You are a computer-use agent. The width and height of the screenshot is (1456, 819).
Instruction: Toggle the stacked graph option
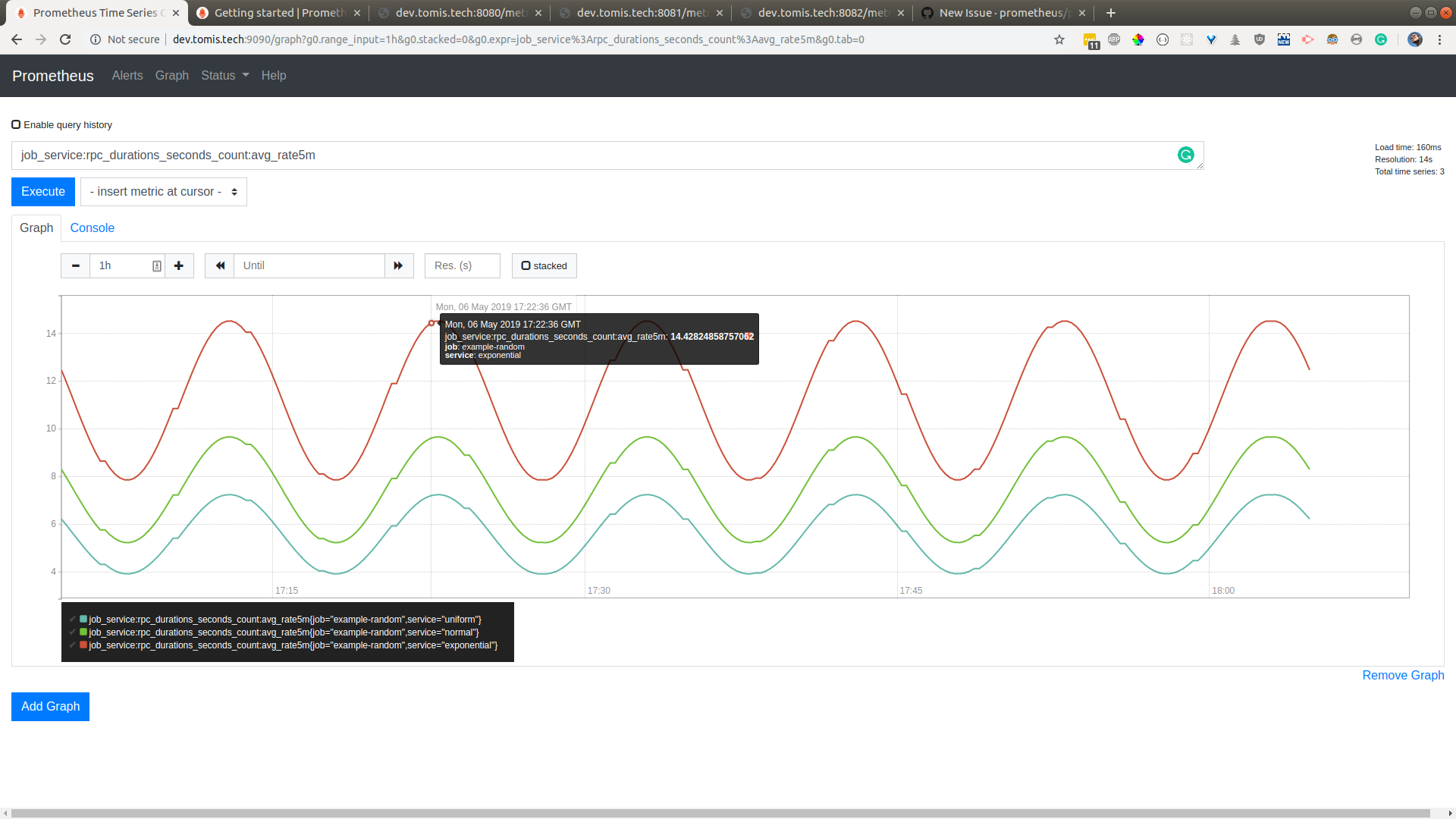click(x=544, y=265)
